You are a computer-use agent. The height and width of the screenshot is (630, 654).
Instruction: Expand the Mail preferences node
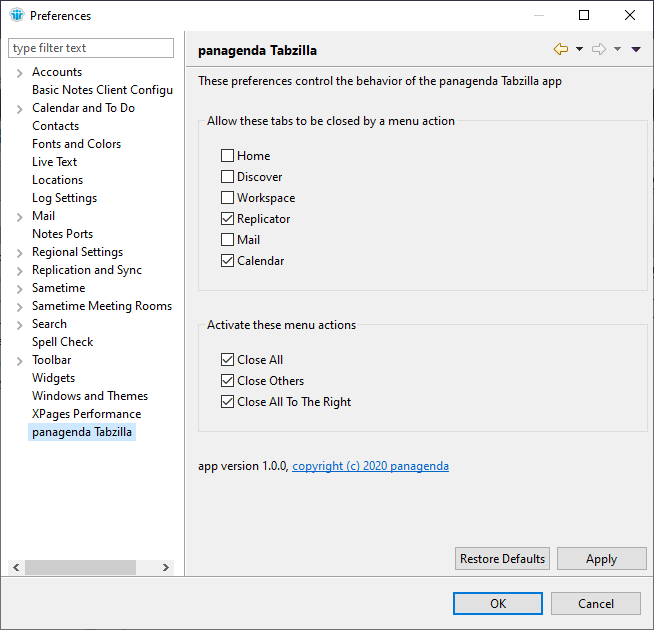click(x=20, y=217)
